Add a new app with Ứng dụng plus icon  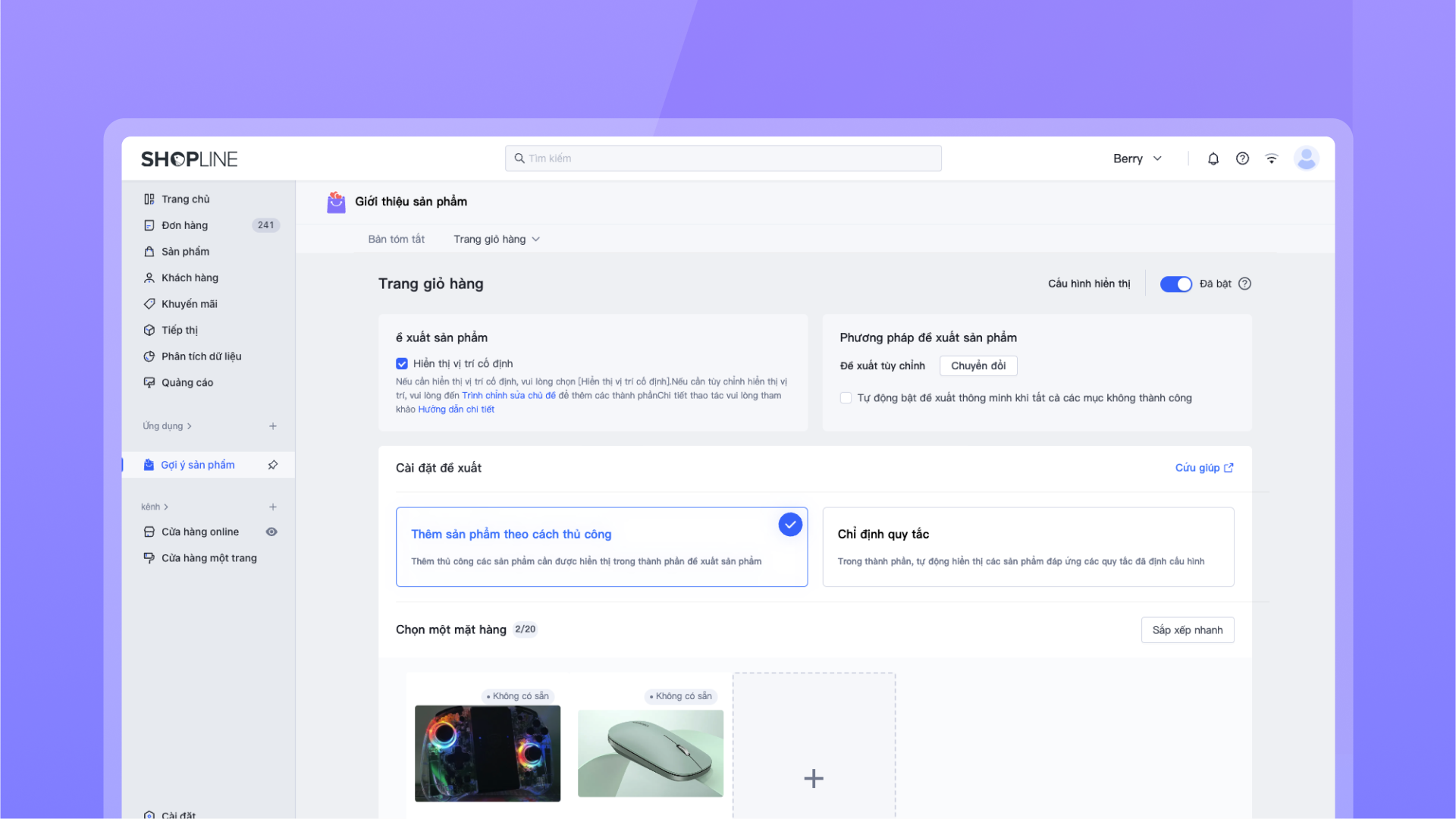pos(273,426)
